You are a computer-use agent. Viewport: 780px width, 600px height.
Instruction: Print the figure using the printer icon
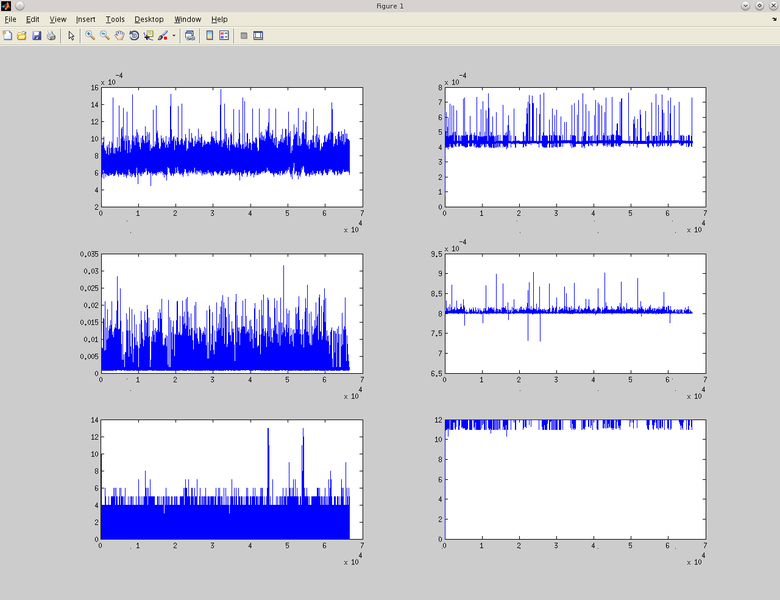point(51,35)
